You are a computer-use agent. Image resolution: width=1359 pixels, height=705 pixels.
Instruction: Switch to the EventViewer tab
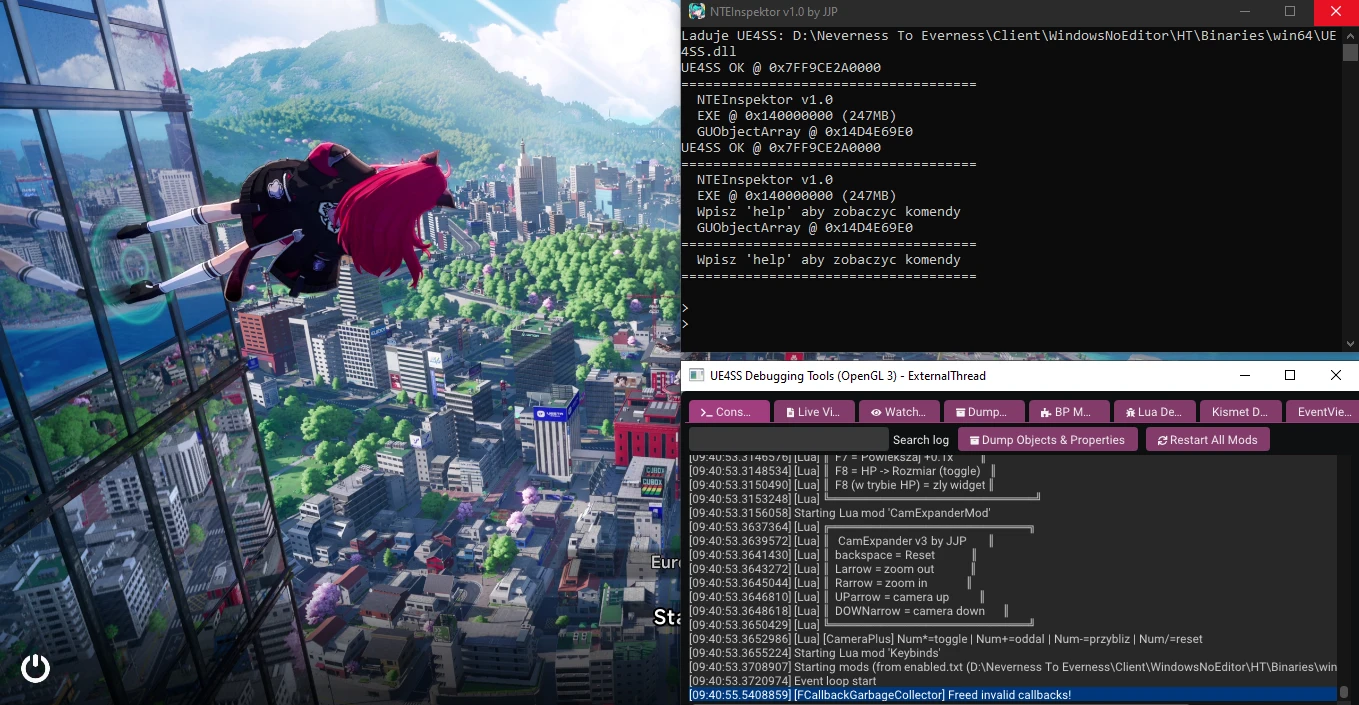pos(1320,411)
